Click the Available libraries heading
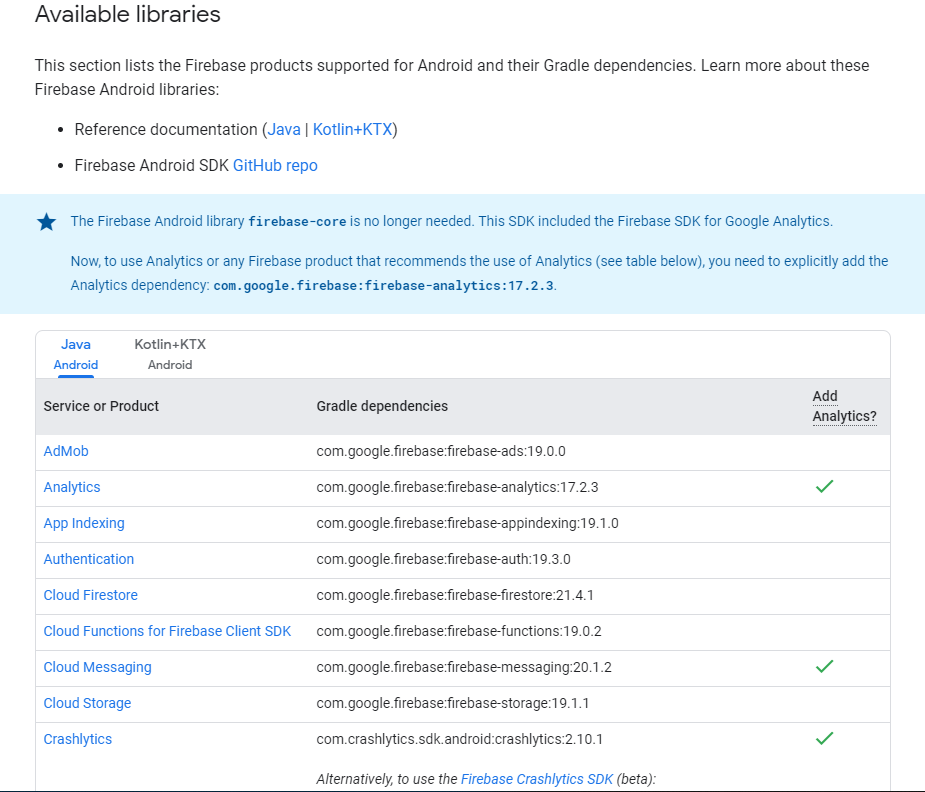 click(x=127, y=14)
